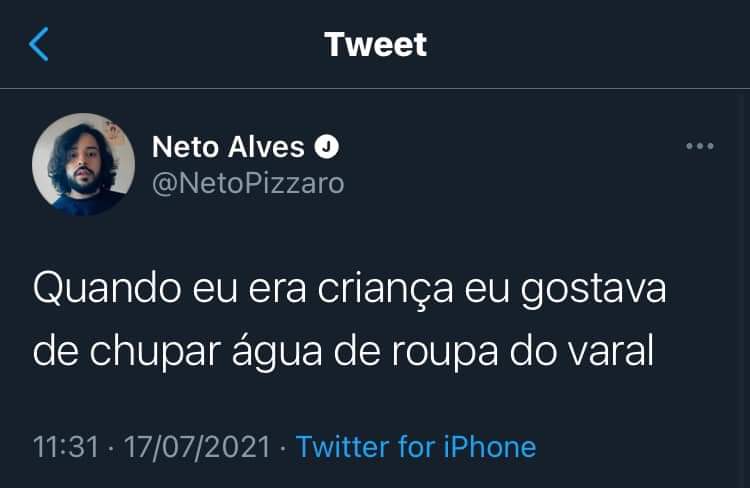The width and height of the screenshot is (750, 488).
Task: Click the word iPhone in source label
Action: (490, 447)
